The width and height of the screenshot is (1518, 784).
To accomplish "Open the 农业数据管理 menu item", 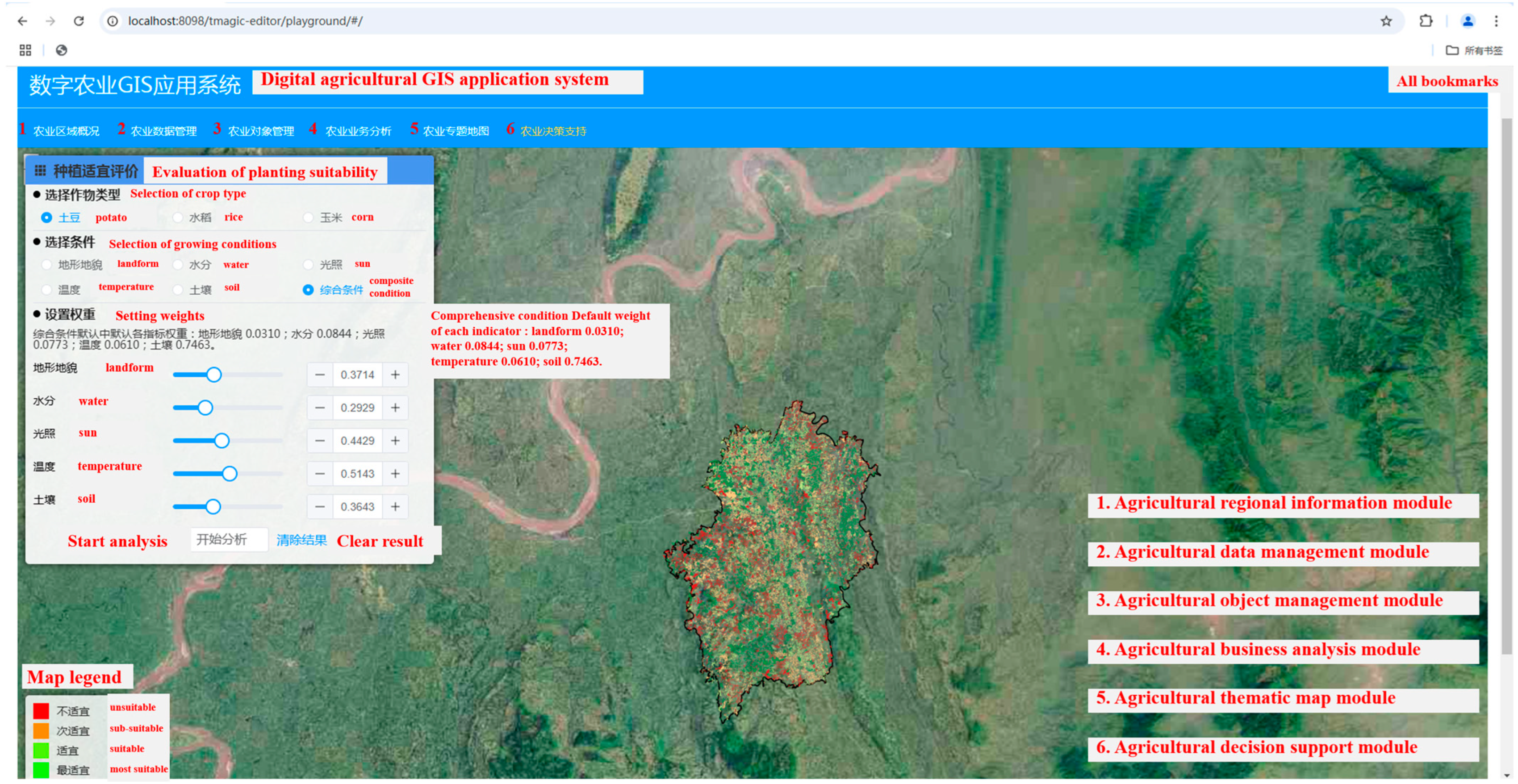I will click(163, 131).
